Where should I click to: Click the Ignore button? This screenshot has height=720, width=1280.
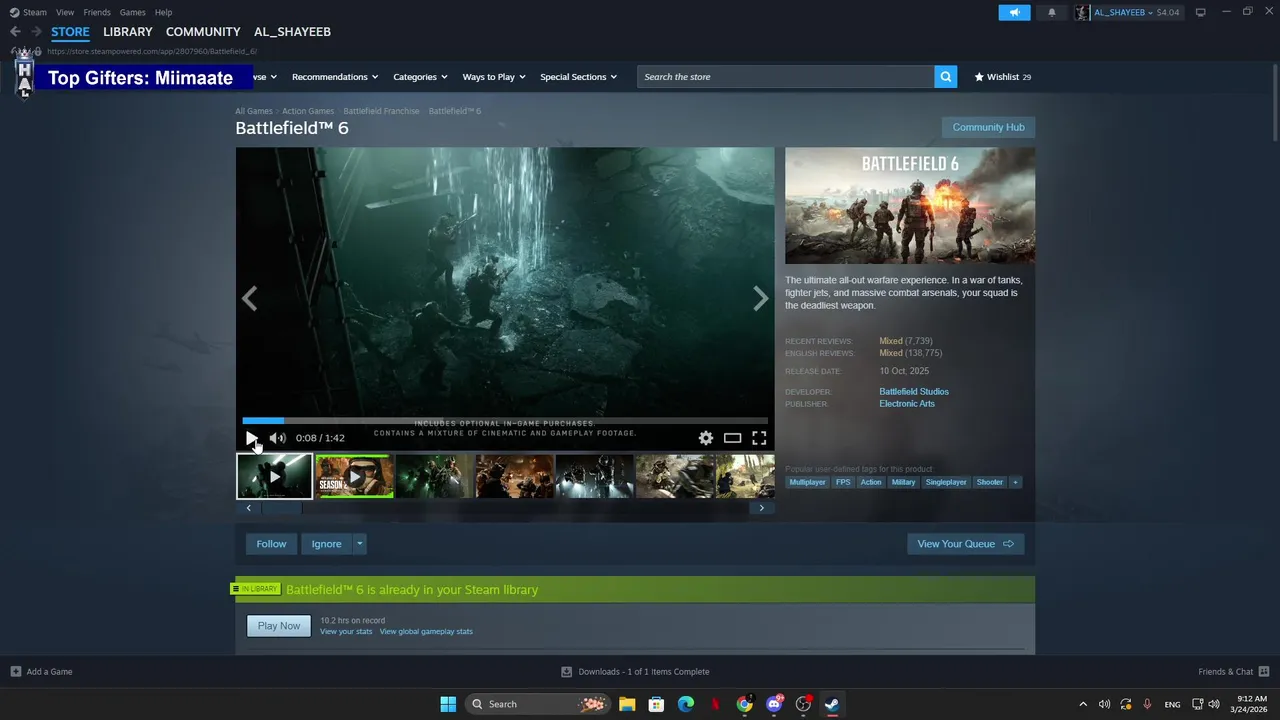pos(326,544)
